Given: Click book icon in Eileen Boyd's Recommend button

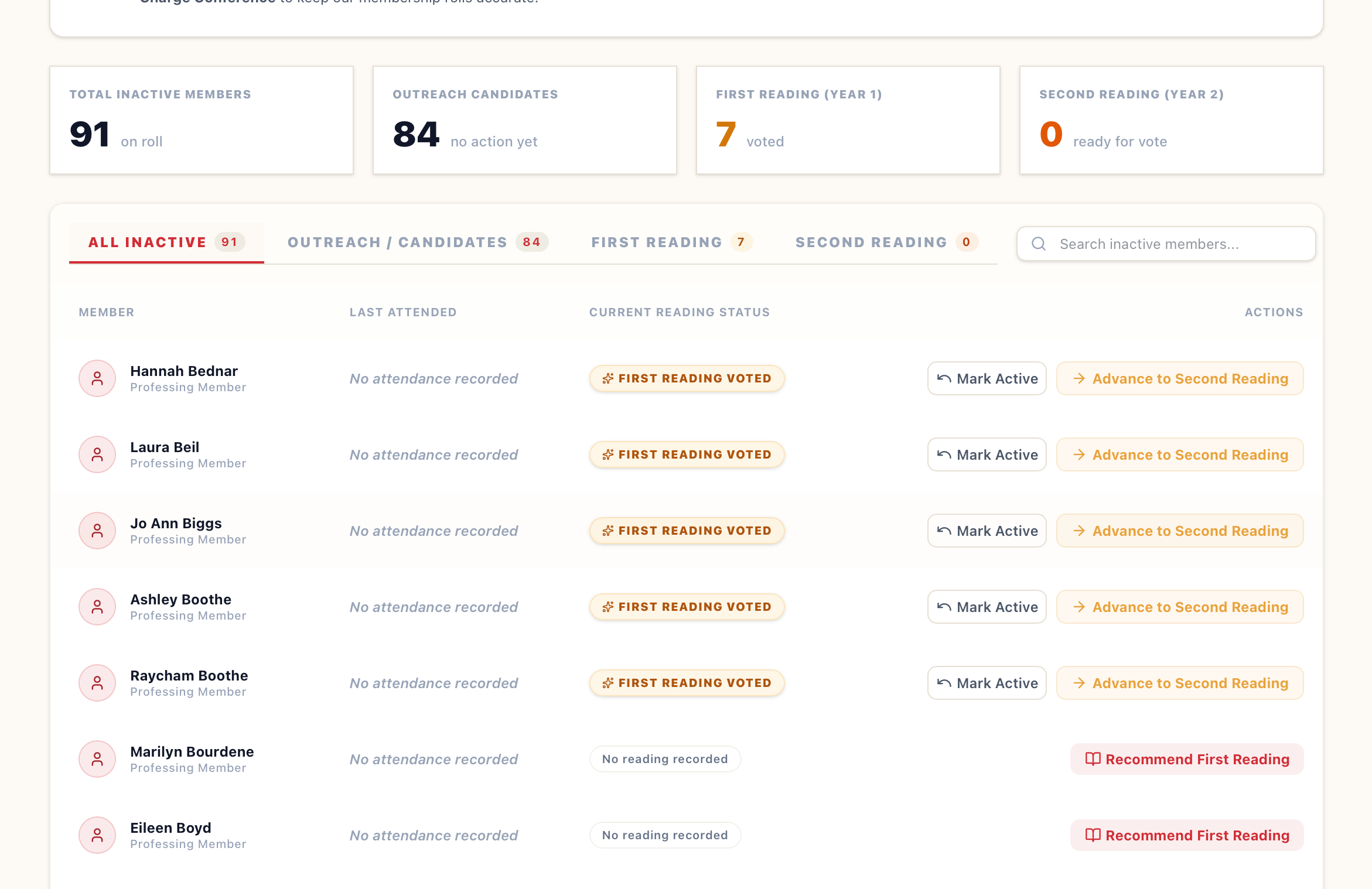Looking at the screenshot, I should [1093, 835].
